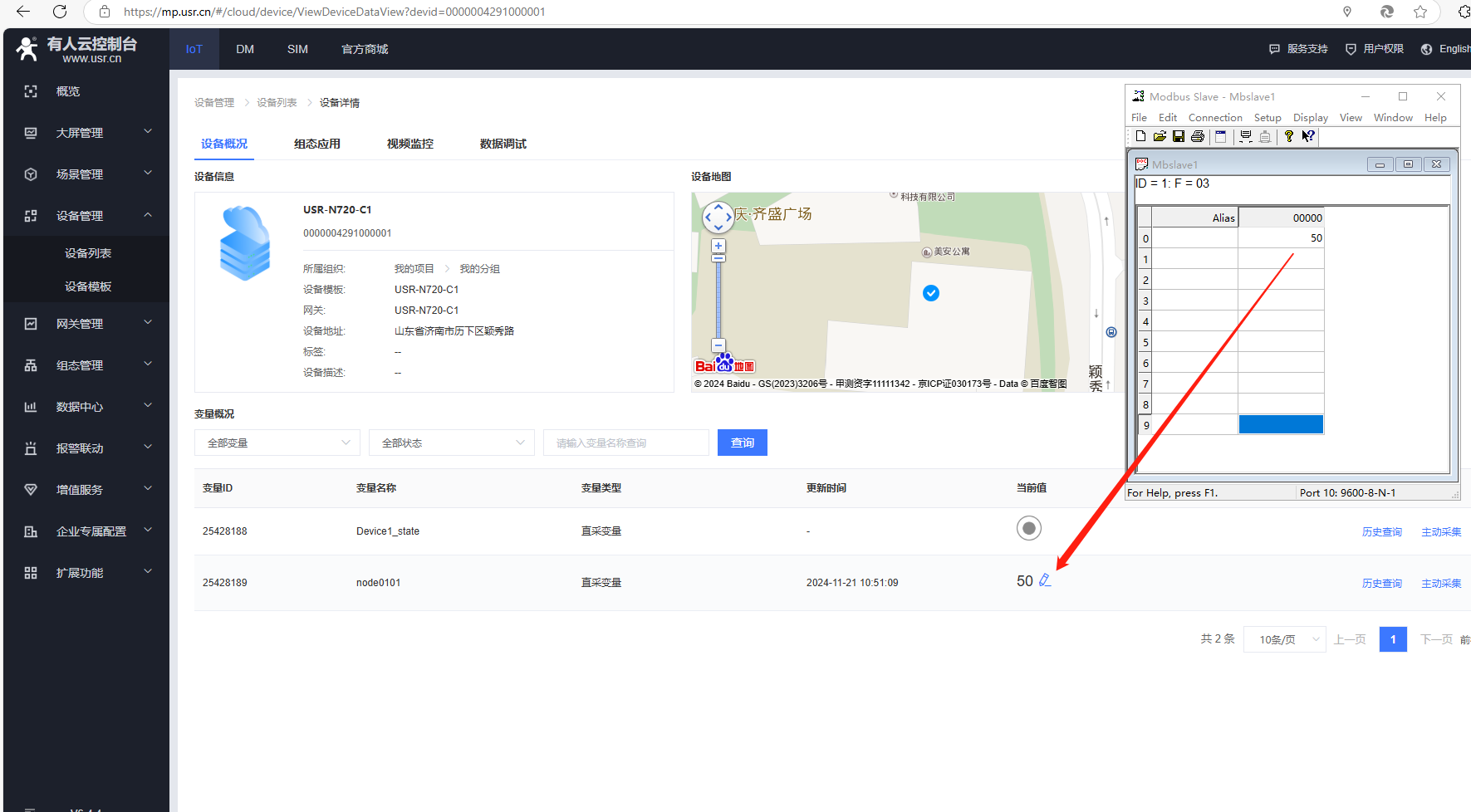Viewport: 1471px width, 812px height.
Task: Open 全部变量 dropdown filter
Action: [x=277, y=443]
